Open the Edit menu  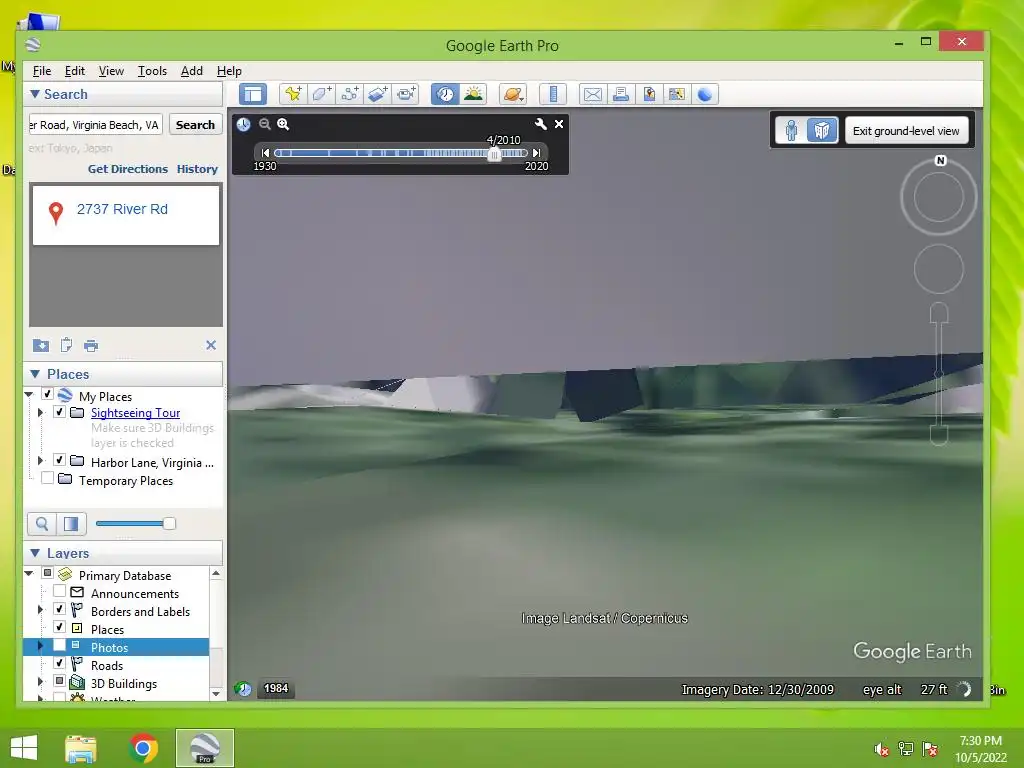pyautogui.click(x=74, y=71)
